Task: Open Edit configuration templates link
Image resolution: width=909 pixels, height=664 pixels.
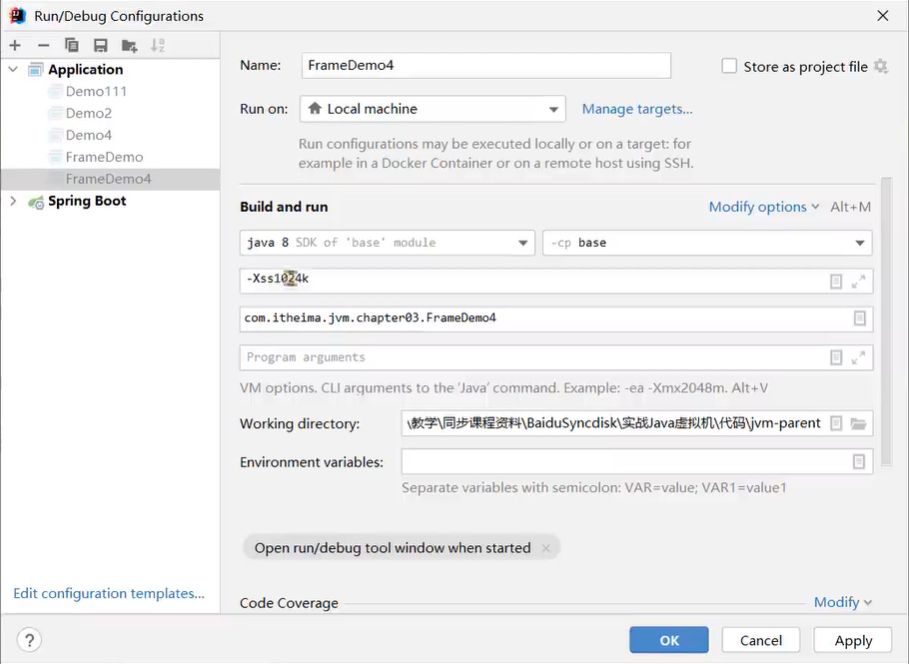Action: [x=108, y=594]
